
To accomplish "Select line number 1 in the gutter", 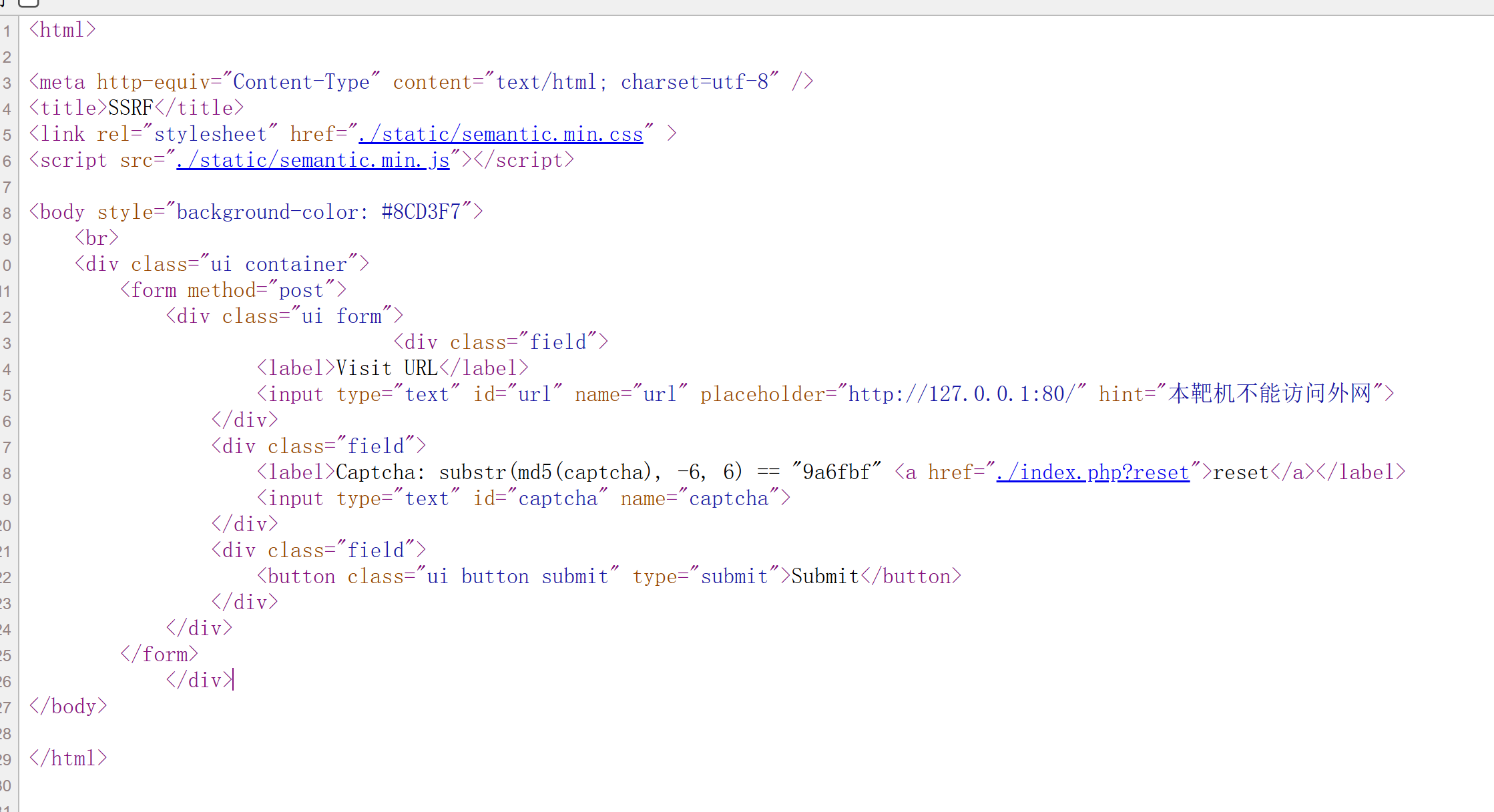I will click(7, 30).
